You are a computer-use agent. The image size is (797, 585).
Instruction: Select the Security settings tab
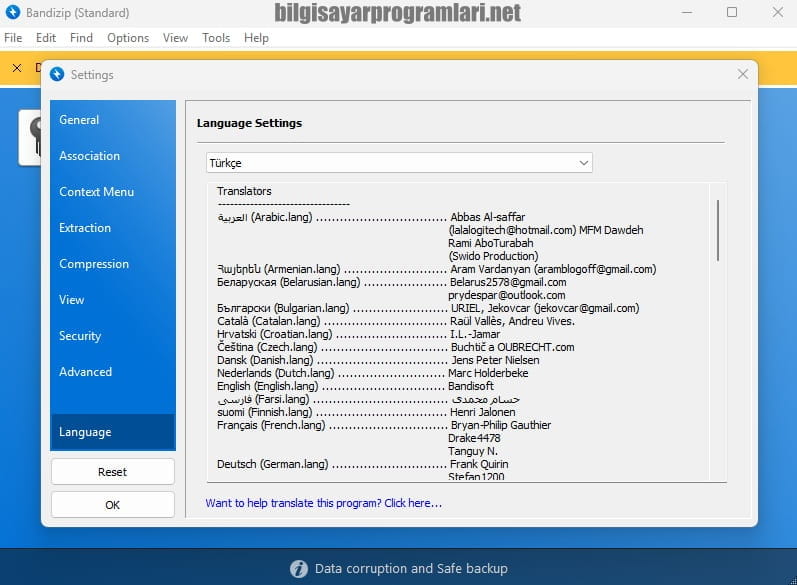113,336
